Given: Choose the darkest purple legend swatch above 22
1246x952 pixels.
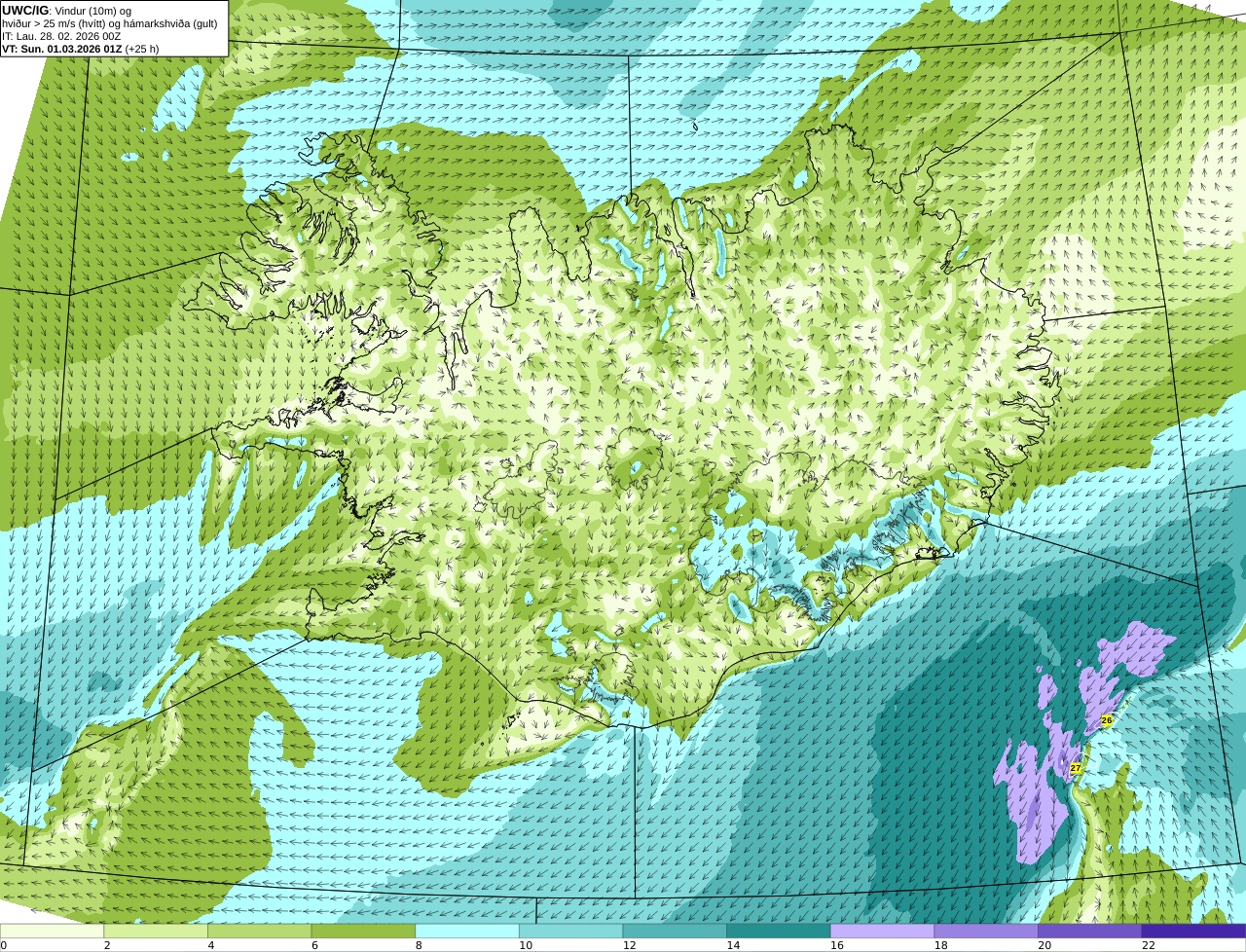Looking at the screenshot, I should [x=1193, y=932].
